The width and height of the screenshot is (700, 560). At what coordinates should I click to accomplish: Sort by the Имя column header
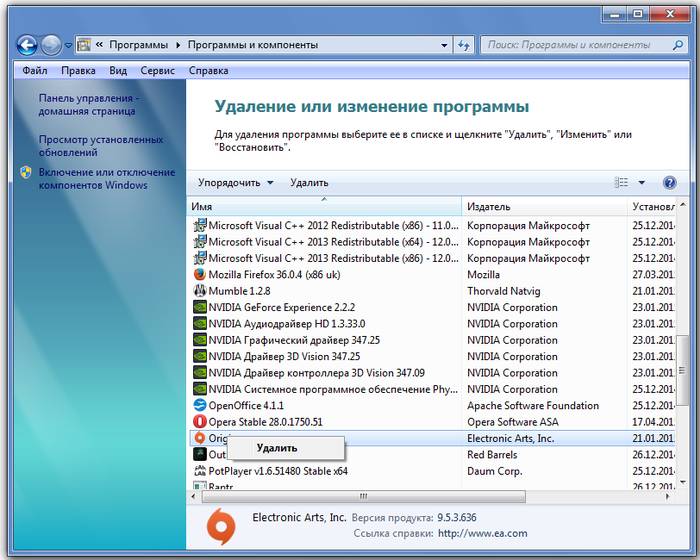click(x=325, y=206)
